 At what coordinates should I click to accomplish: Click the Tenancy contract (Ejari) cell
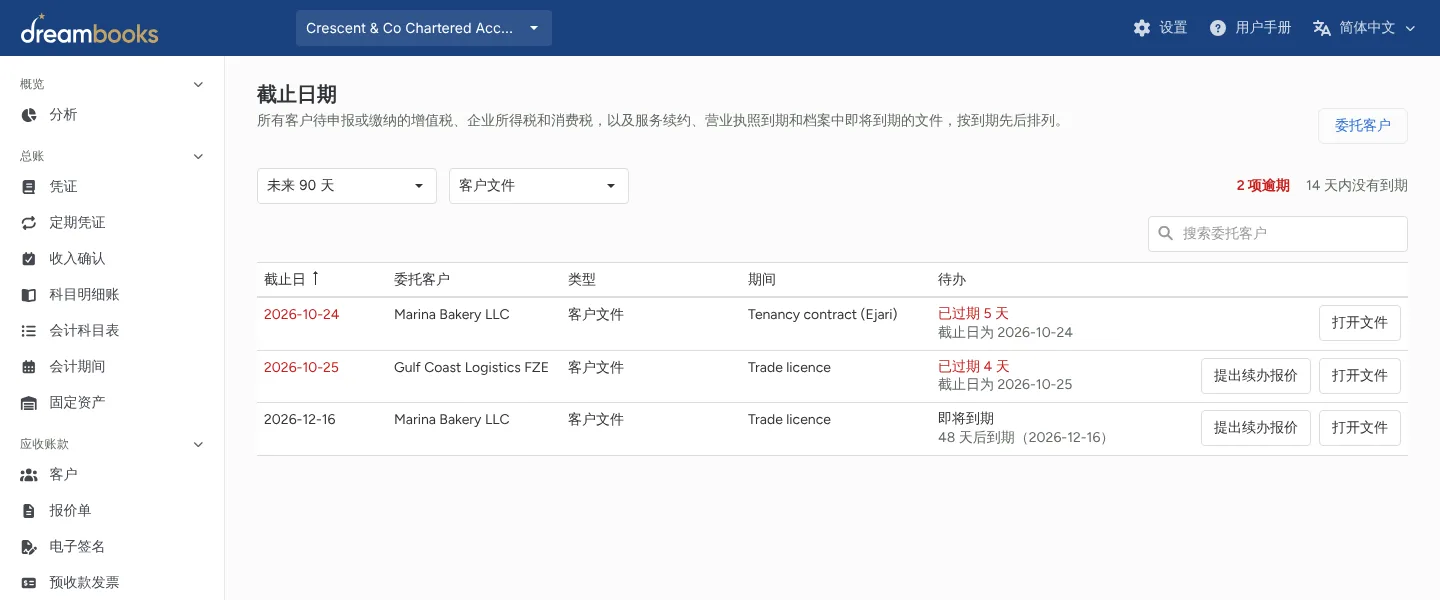click(x=823, y=314)
